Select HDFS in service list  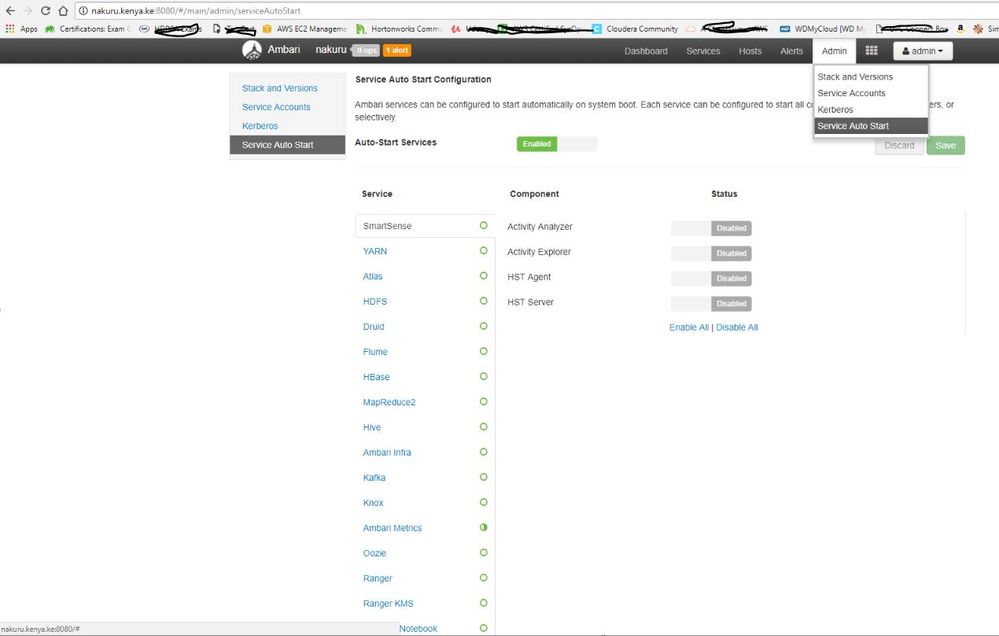pos(375,301)
